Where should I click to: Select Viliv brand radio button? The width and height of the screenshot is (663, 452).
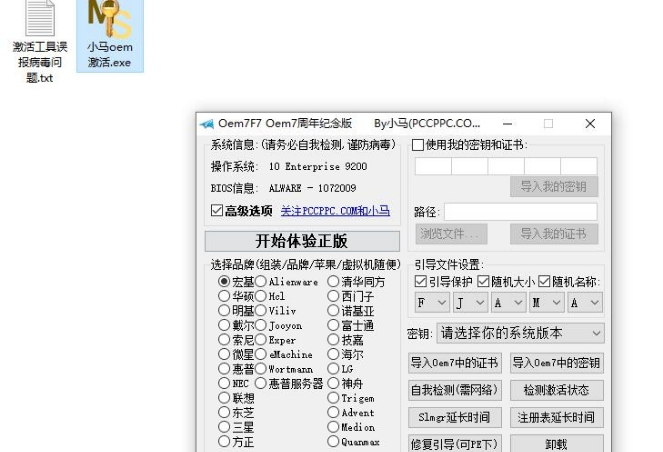(x=261, y=310)
